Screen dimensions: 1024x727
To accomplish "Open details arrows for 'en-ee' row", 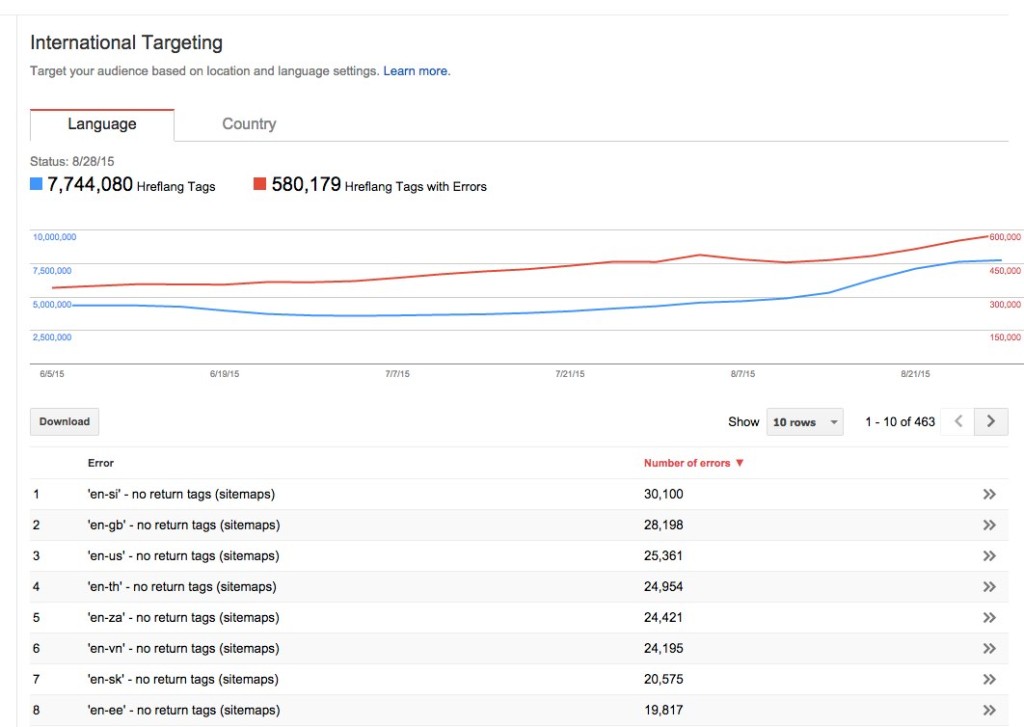I will click(989, 710).
